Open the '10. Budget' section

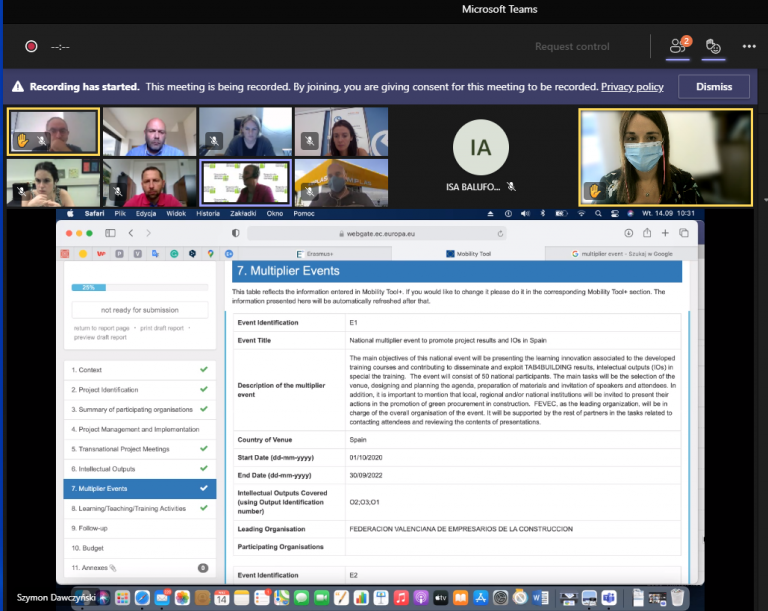tap(139, 548)
